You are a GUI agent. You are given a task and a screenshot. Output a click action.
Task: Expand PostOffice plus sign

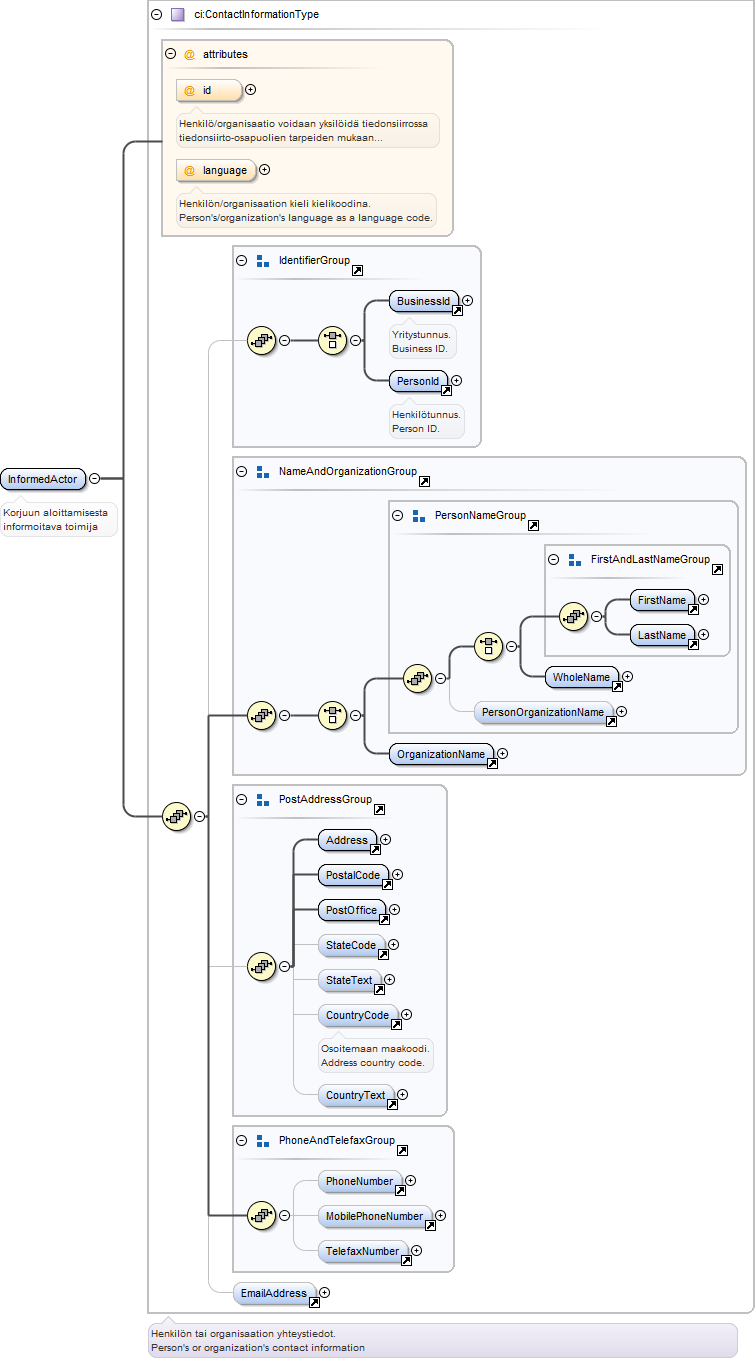click(395, 909)
